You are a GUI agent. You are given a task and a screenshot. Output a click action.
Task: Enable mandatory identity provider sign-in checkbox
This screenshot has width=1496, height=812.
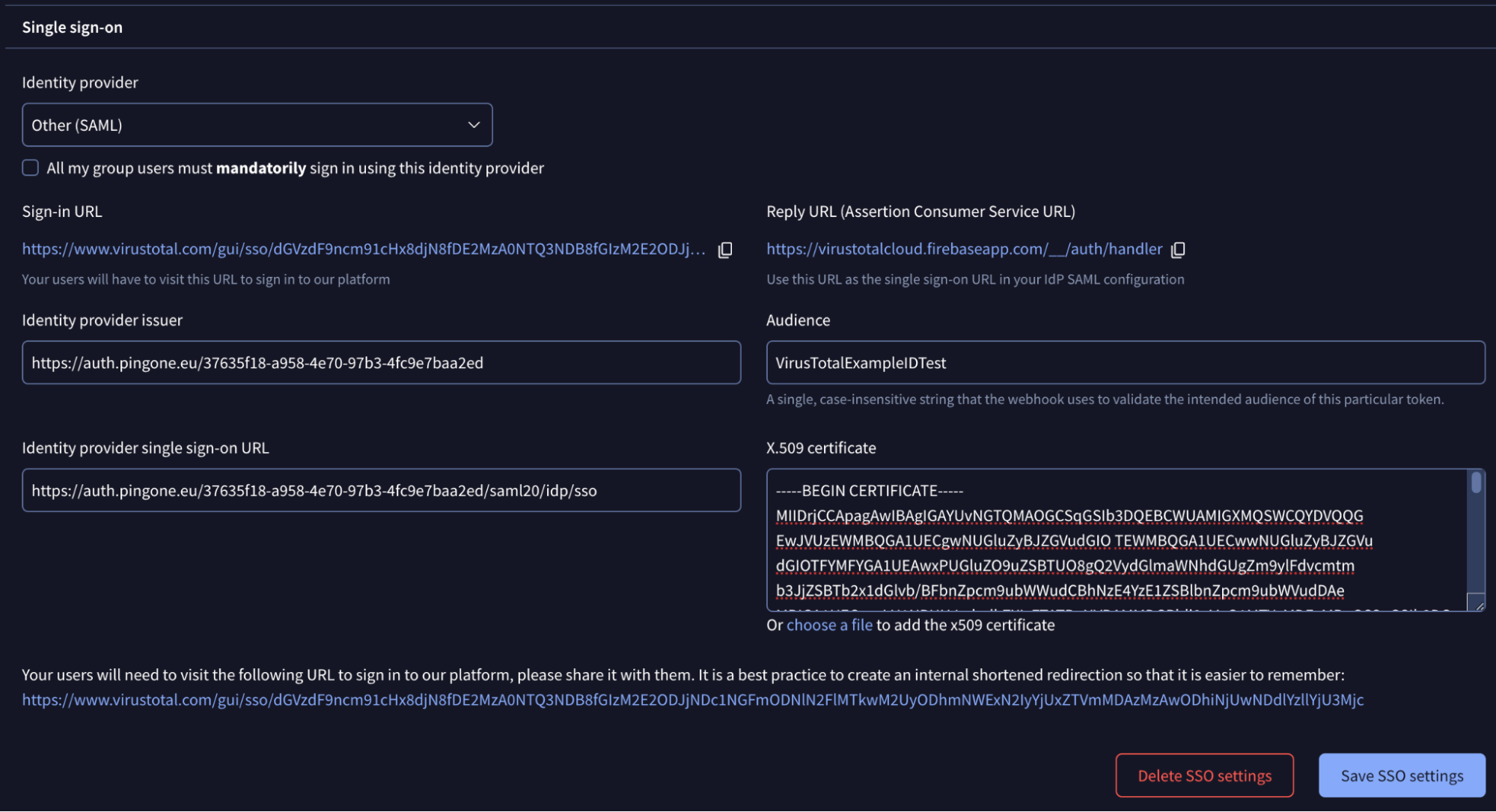30,168
